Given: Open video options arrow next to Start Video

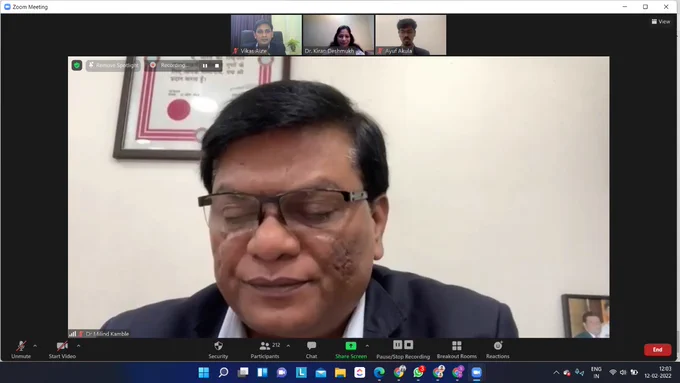Looking at the screenshot, I should click(x=78, y=346).
